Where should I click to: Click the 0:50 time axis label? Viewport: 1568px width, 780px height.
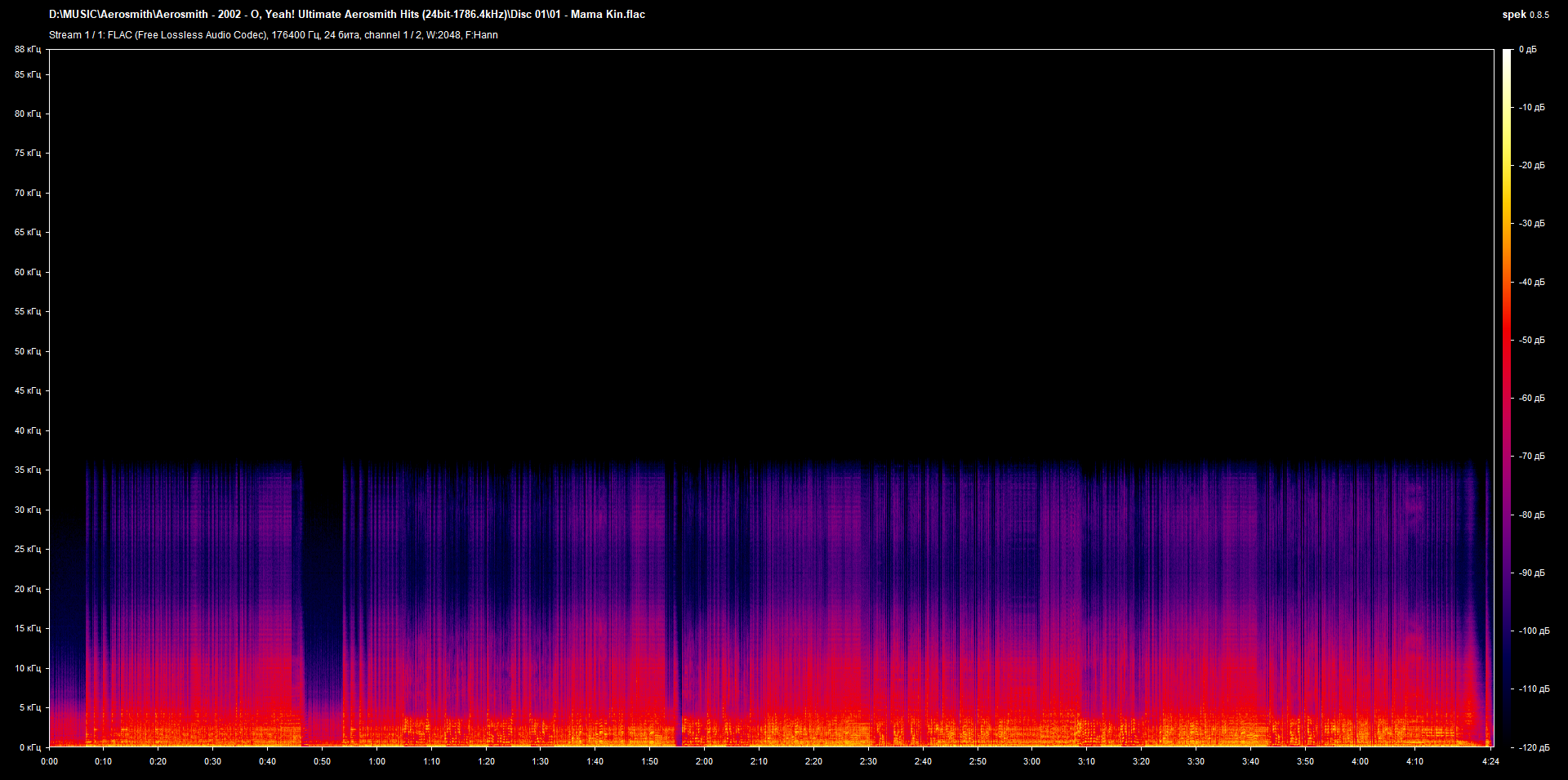point(322,761)
